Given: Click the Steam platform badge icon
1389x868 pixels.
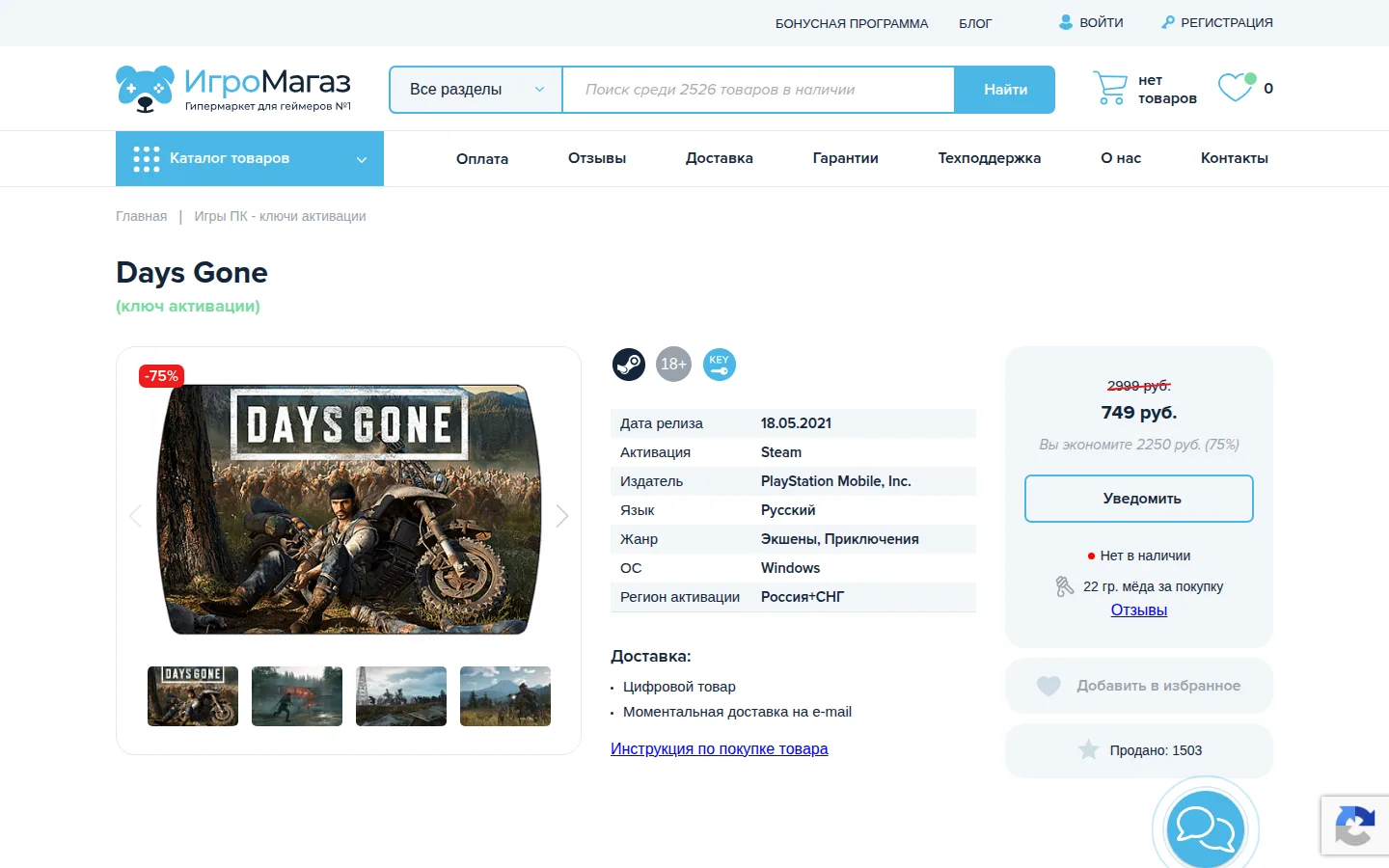Looking at the screenshot, I should pos(629,365).
